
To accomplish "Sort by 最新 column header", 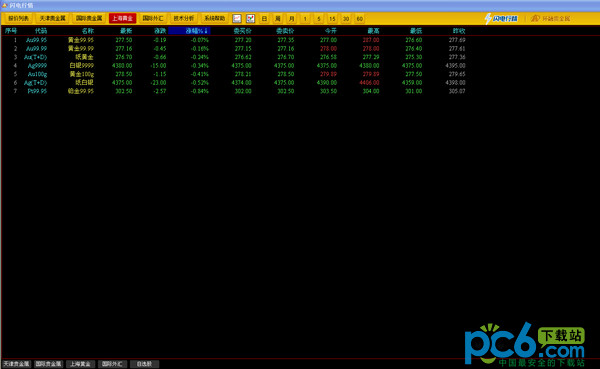I will click(126, 31).
